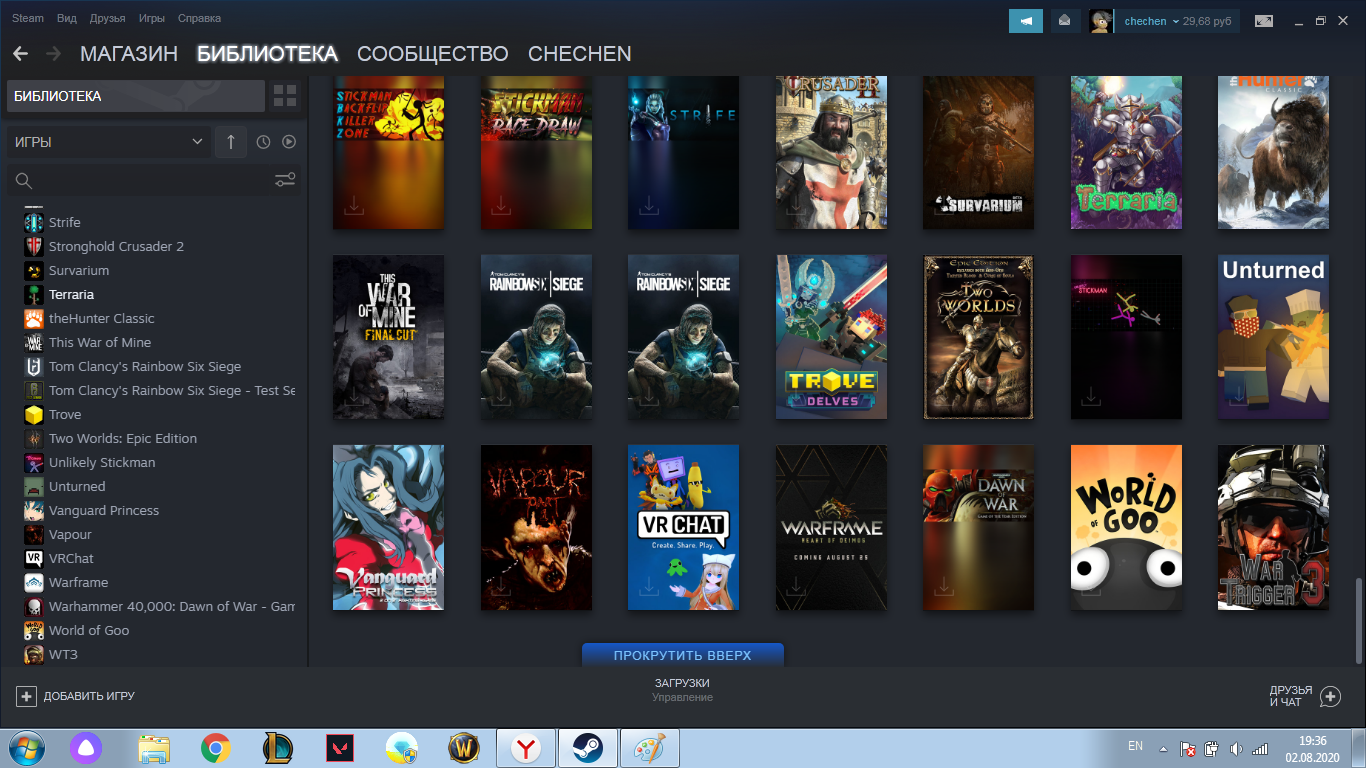Show ready-to-play games icon

pos(289,142)
